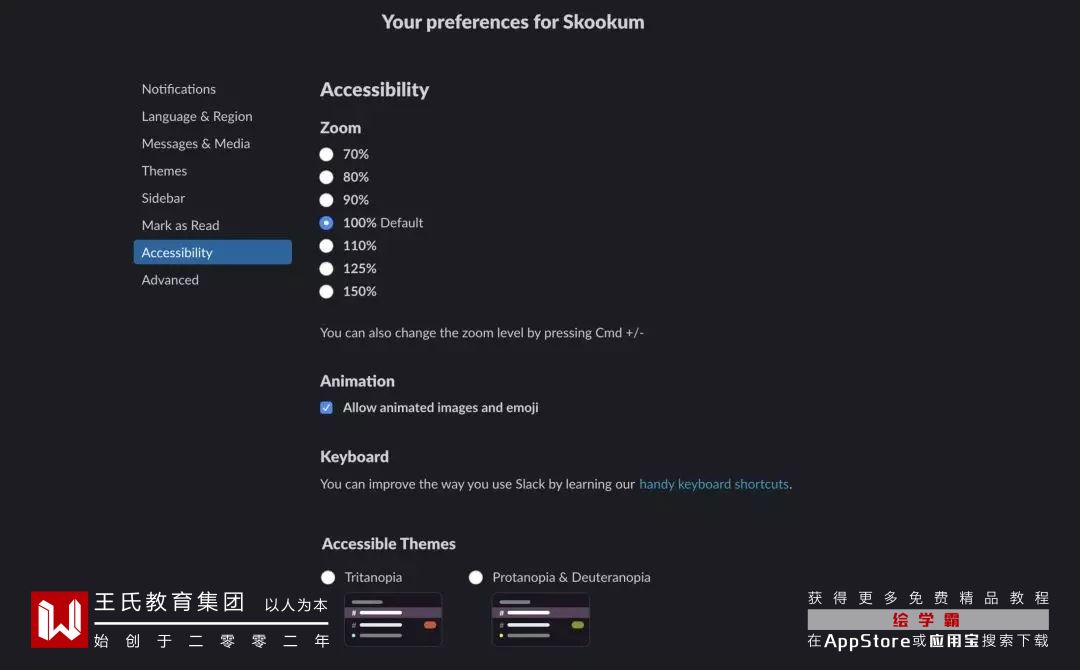Go to Language & Region settings

click(x=197, y=116)
